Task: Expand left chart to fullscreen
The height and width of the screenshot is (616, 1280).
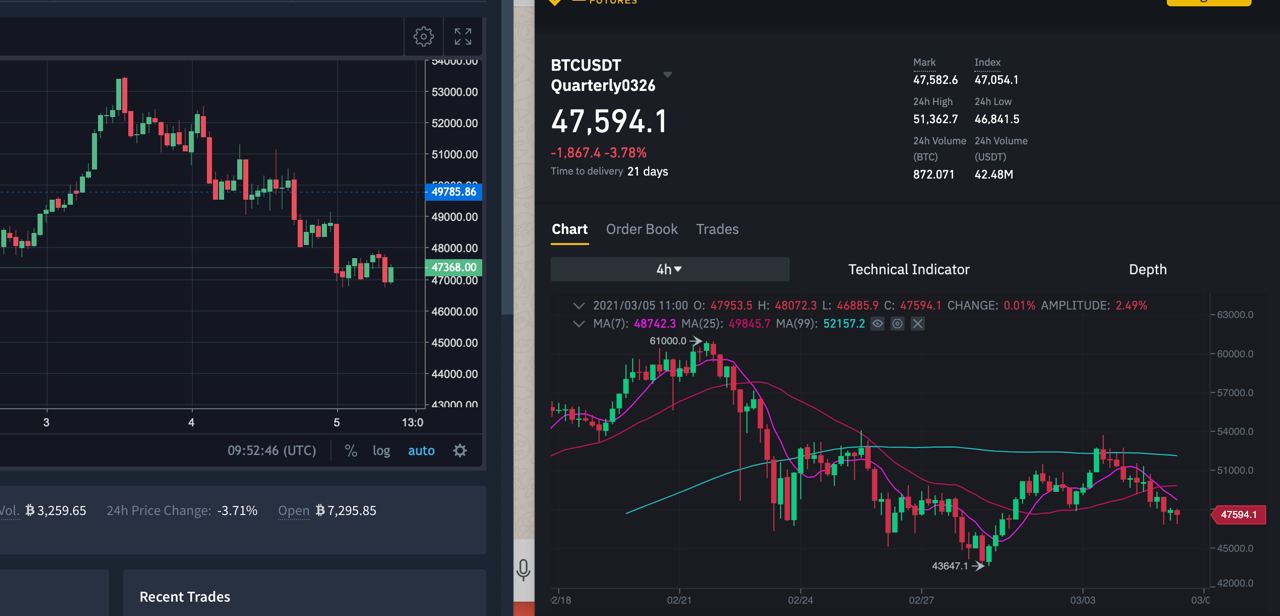Action: tap(463, 37)
